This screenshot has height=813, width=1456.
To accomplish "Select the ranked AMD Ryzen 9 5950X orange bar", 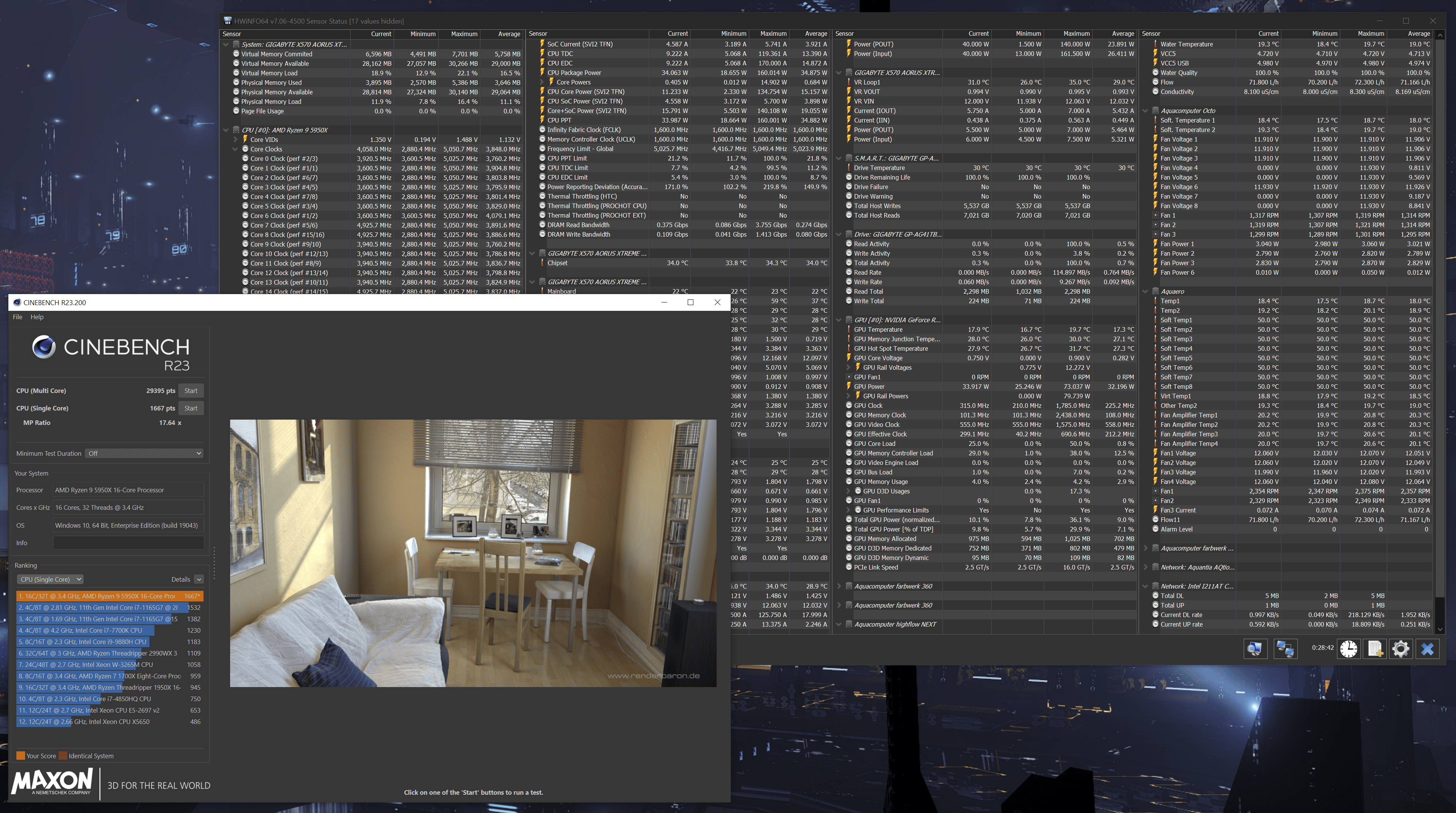I will click(x=110, y=596).
